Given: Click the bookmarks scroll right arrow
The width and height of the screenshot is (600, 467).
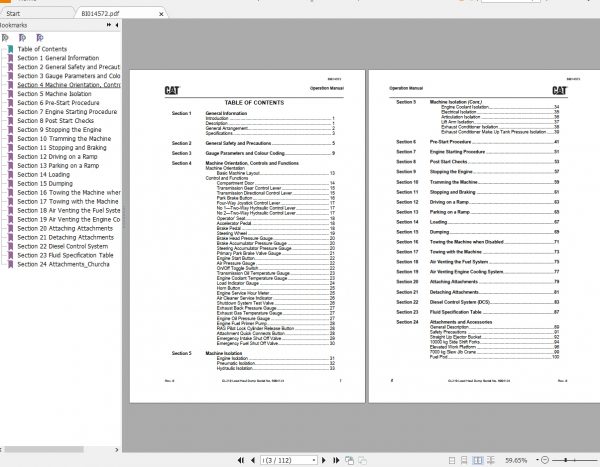Looking at the screenshot, I should [x=117, y=450].
